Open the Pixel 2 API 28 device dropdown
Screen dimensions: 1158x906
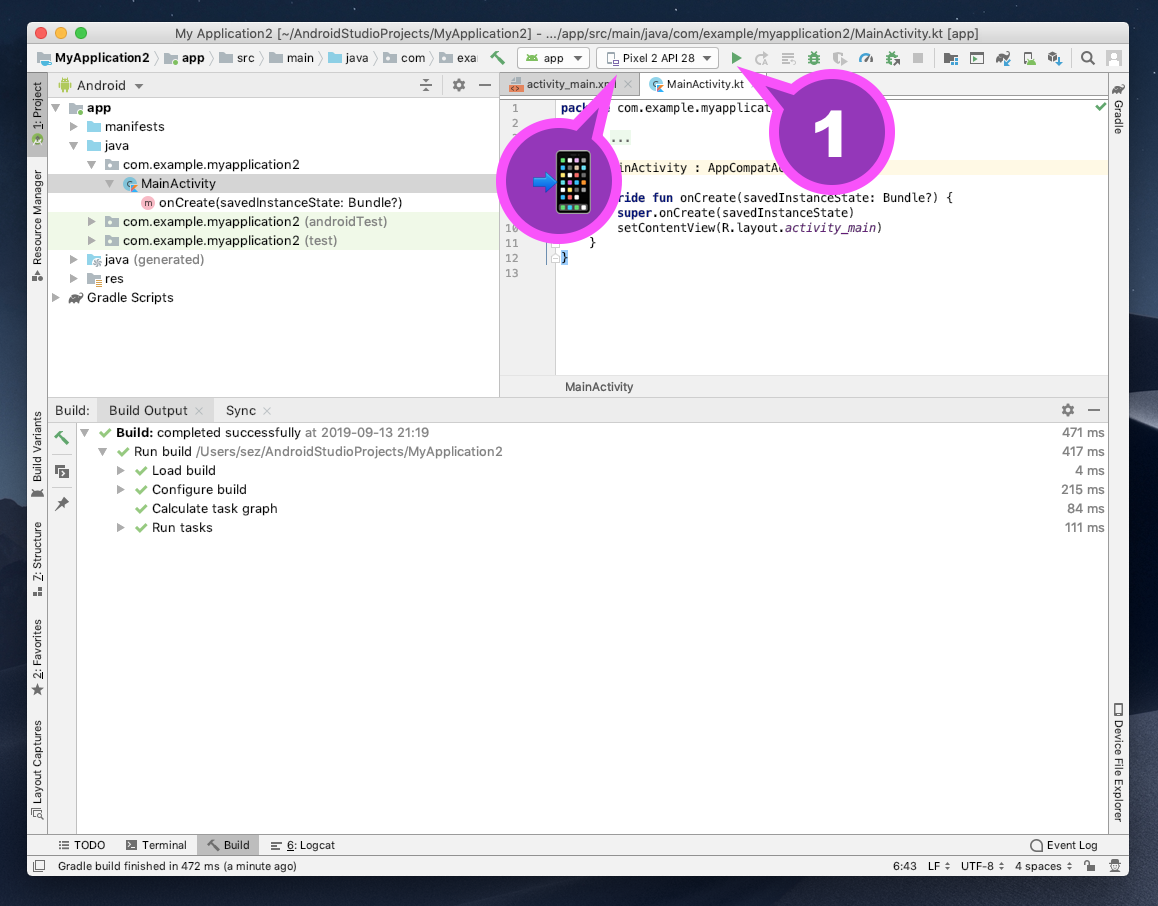(x=658, y=58)
